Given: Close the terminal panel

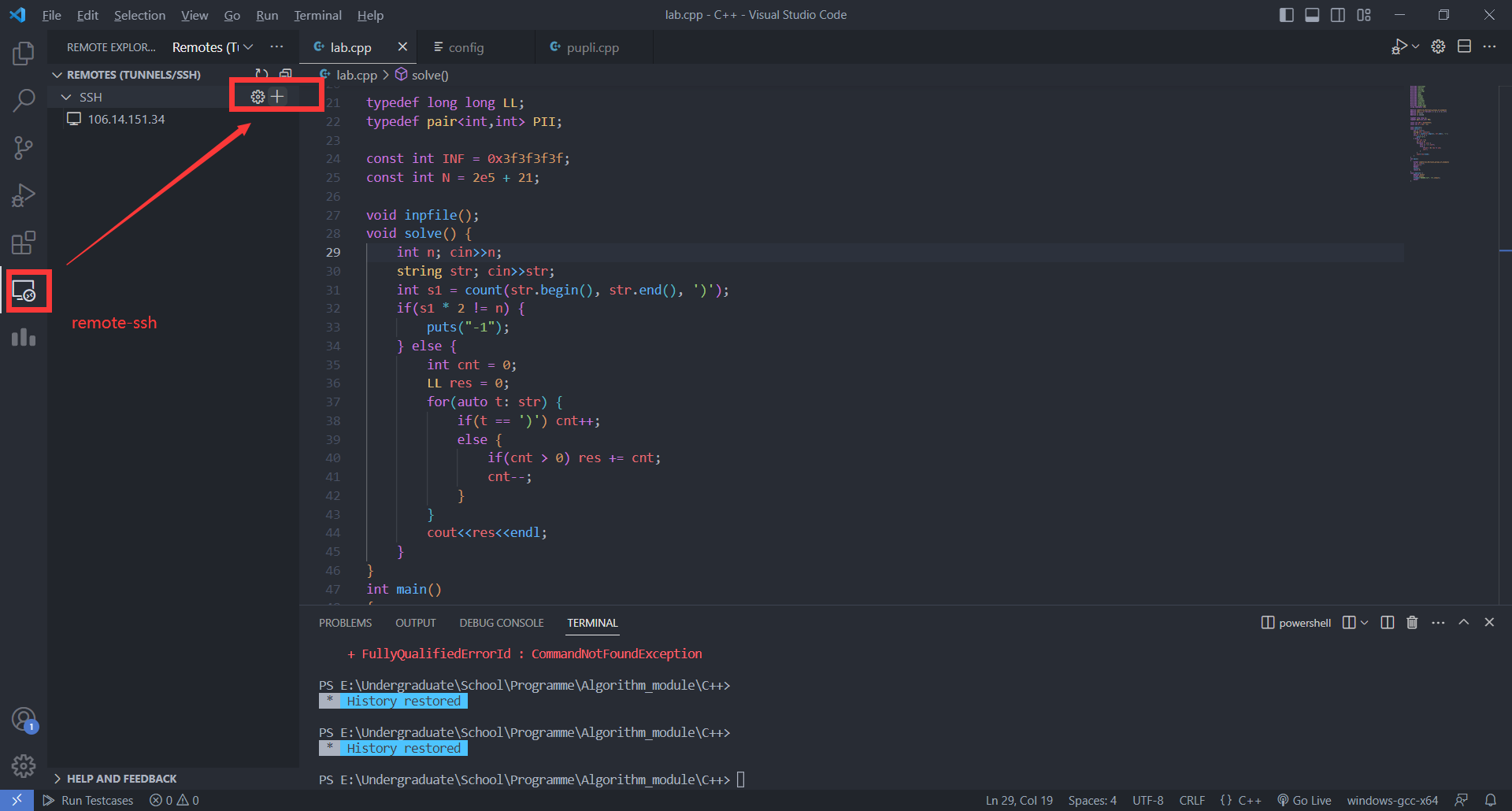Looking at the screenshot, I should [1489, 622].
